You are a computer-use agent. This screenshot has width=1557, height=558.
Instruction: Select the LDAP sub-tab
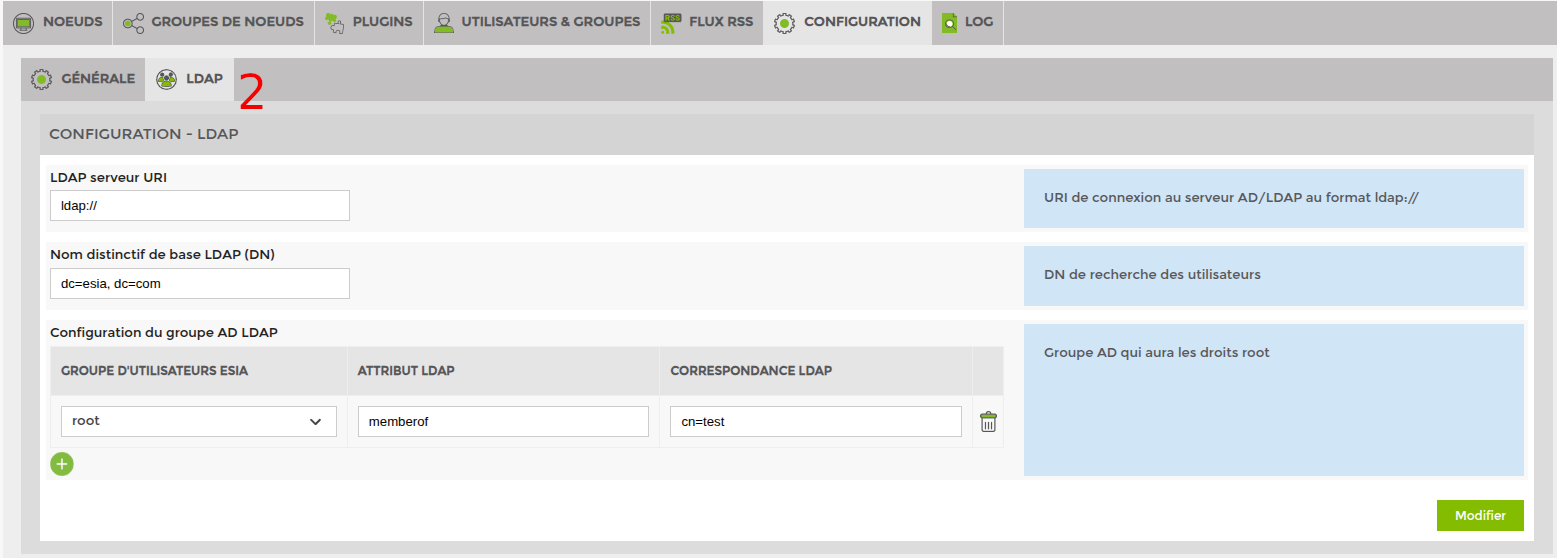click(x=204, y=79)
